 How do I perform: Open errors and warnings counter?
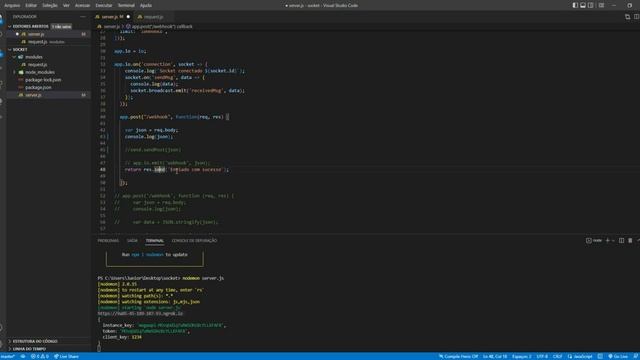coord(40,356)
